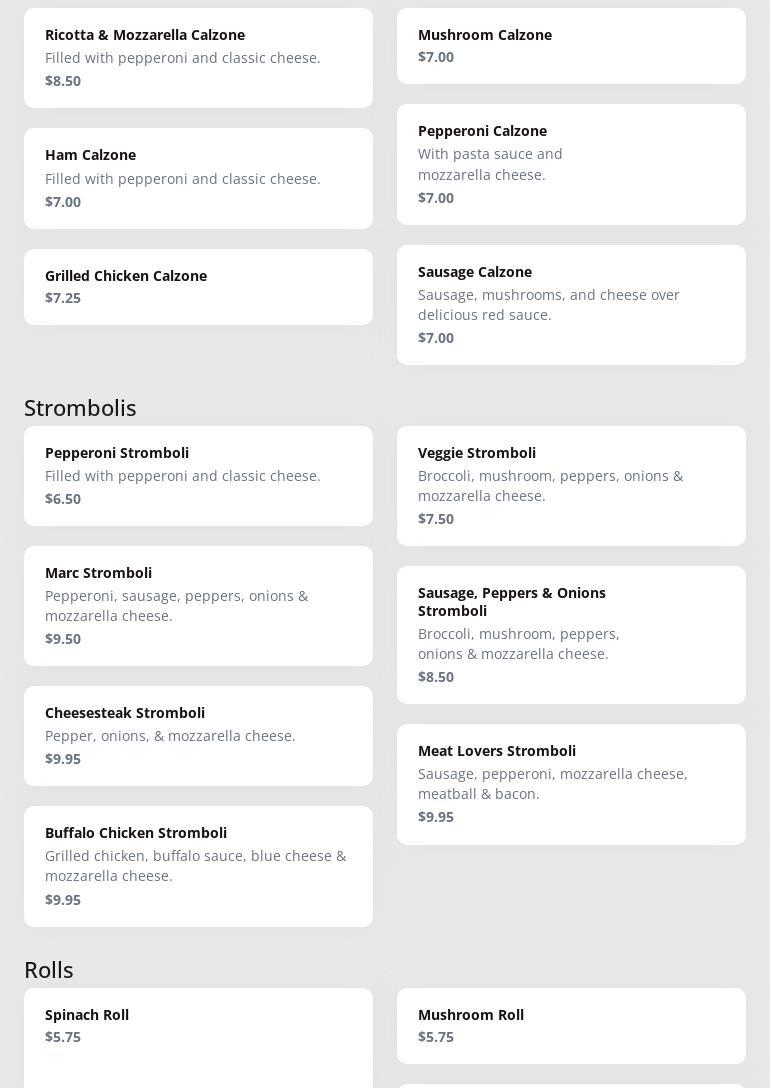The width and height of the screenshot is (770, 1088).
Task: Click the Veggie Stromboli $7.50 price
Action: [436, 519]
